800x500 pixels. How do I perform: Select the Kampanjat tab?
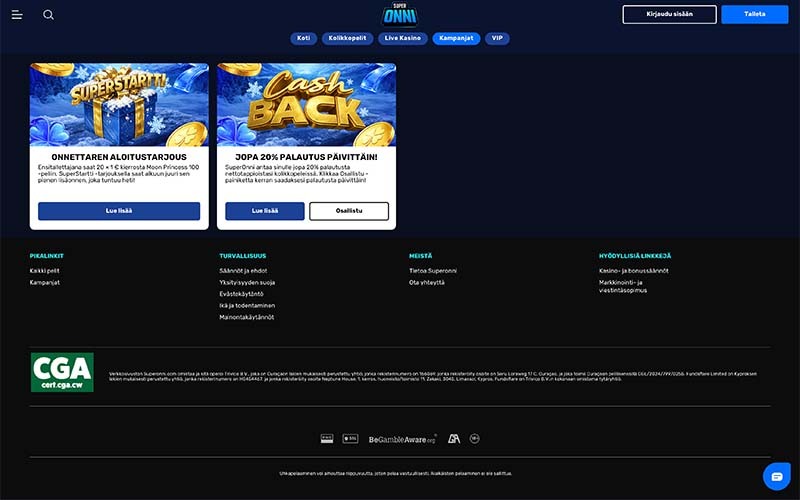pos(456,38)
